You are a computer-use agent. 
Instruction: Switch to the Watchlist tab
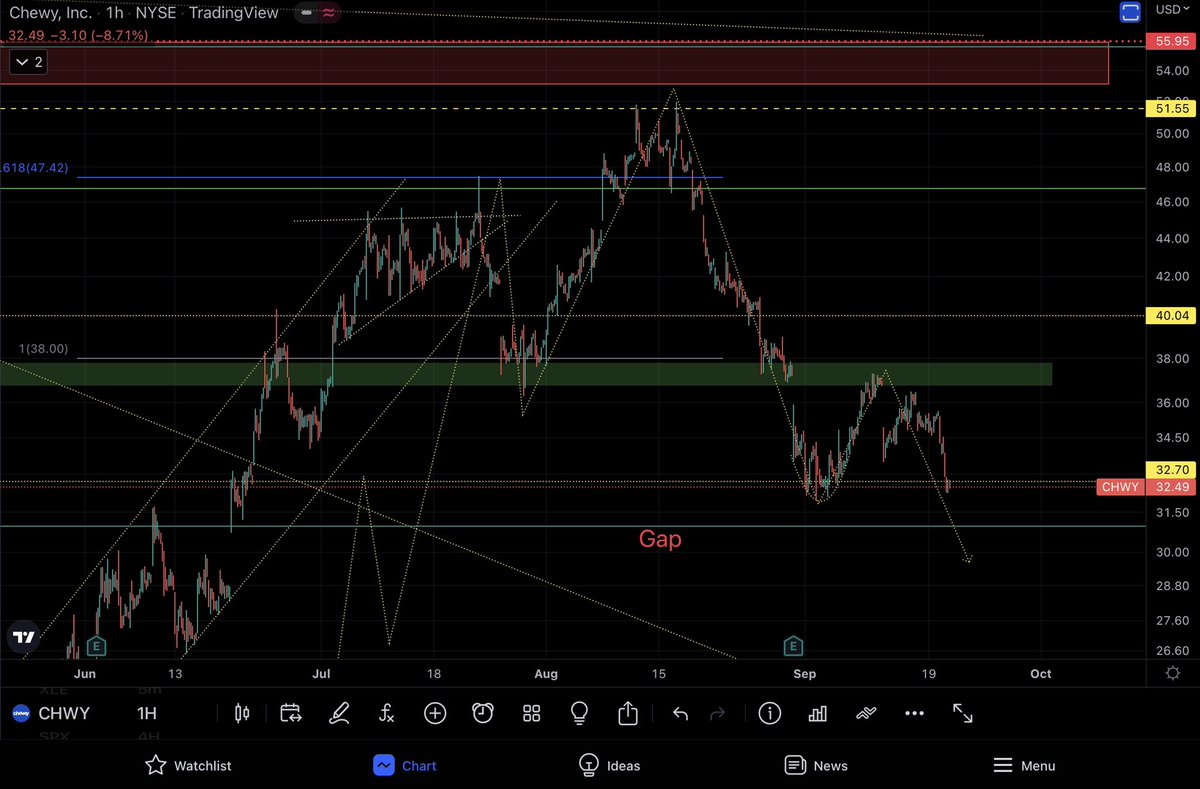(x=188, y=765)
